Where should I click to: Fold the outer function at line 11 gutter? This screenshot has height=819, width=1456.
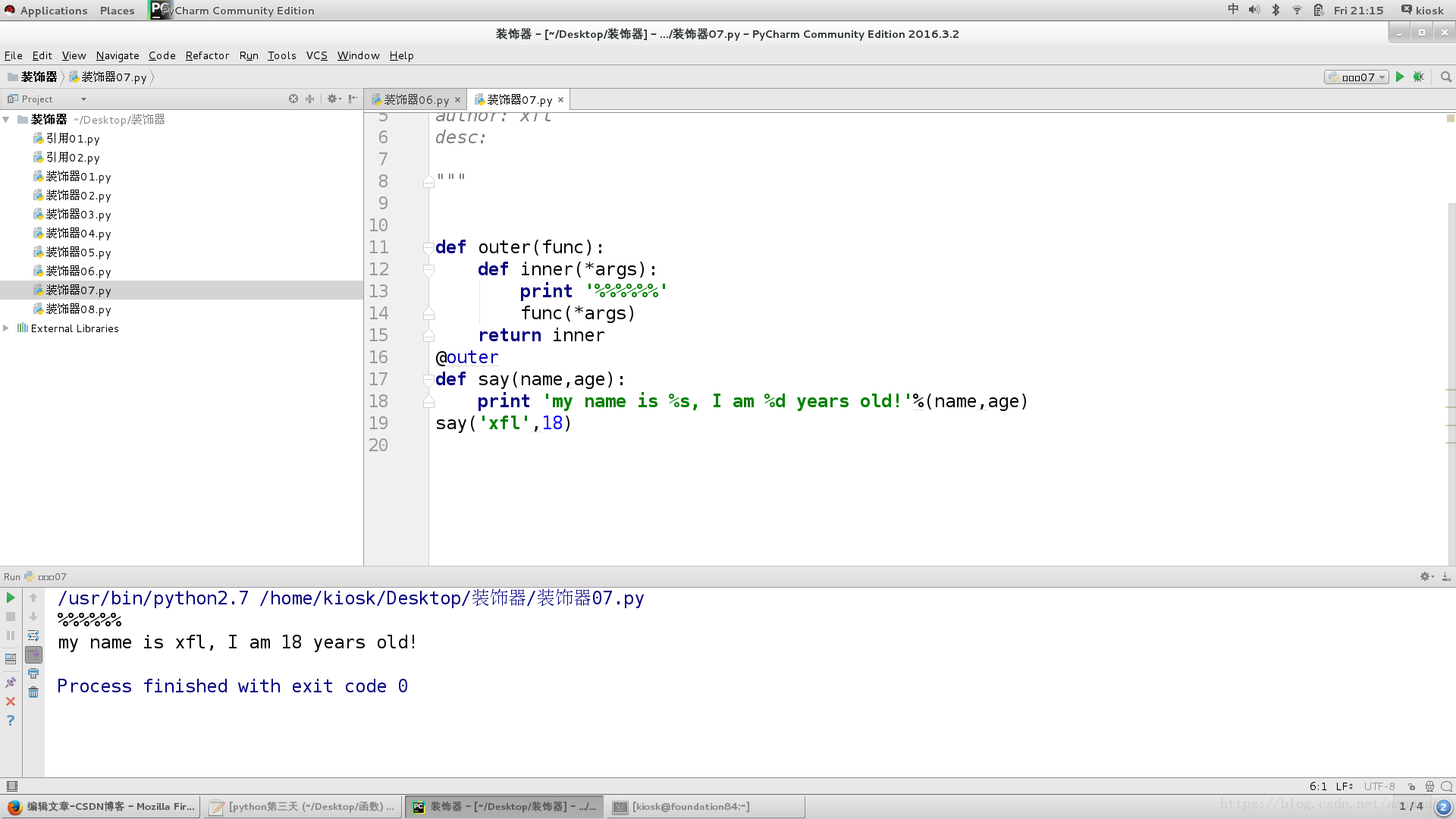point(428,247)
